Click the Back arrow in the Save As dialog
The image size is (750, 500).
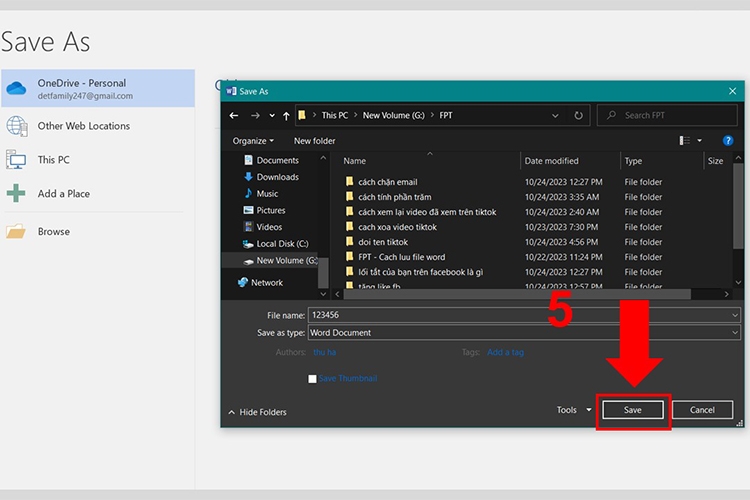pyautogui.click(x=234, y=115)
